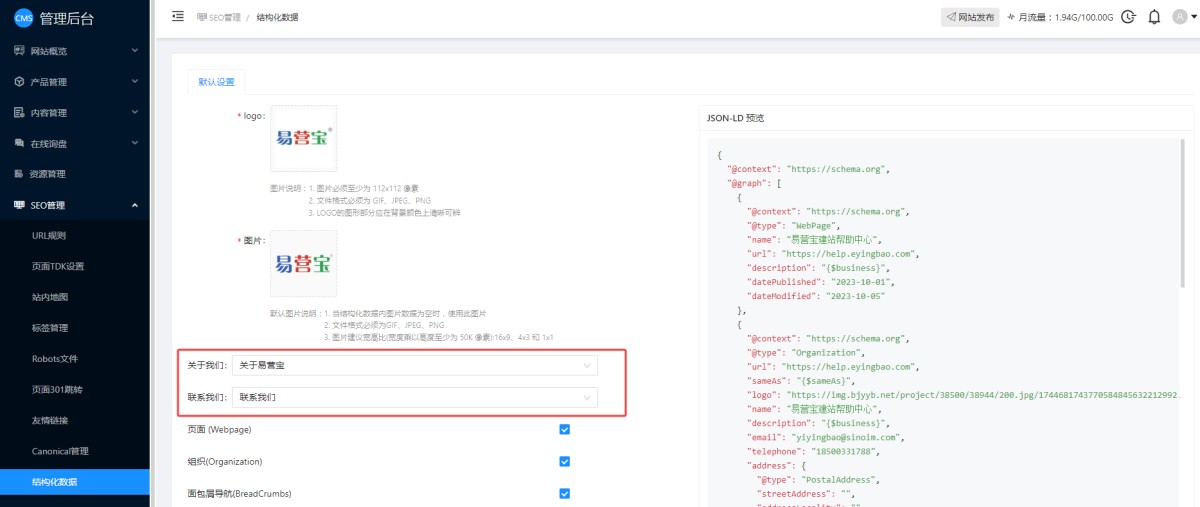Screen dimensions: 1200x507
Task: Select the 默认设置 tab
Action: coord(216,82)
